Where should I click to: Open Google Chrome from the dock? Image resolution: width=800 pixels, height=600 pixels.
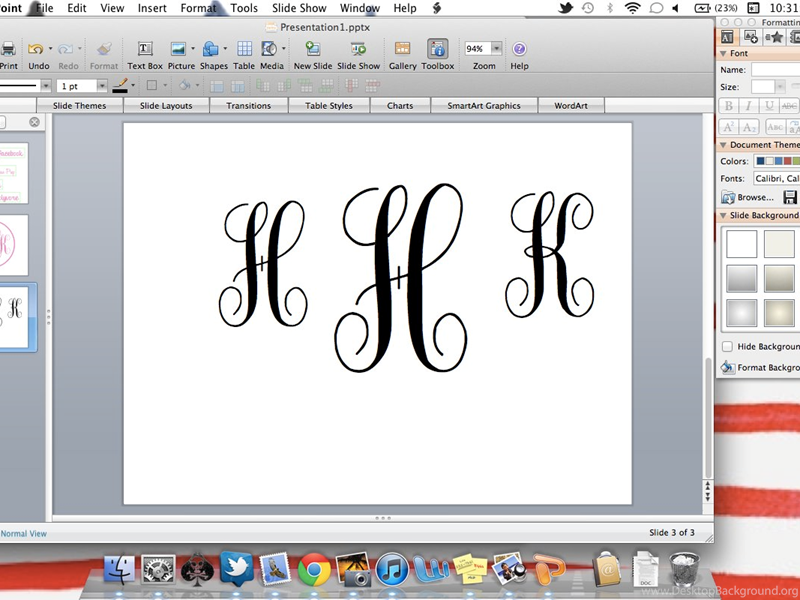point(313,569)
